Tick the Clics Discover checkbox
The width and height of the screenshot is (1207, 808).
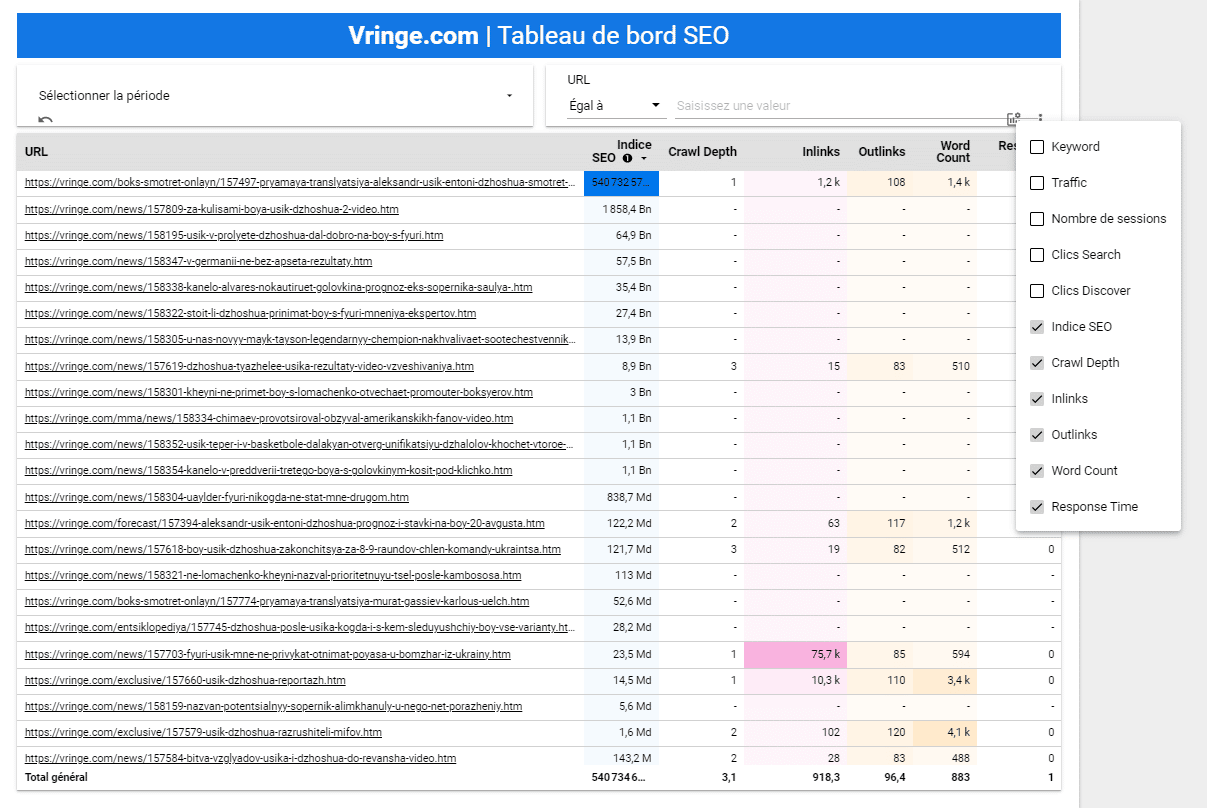click(x=1037, y=291)
